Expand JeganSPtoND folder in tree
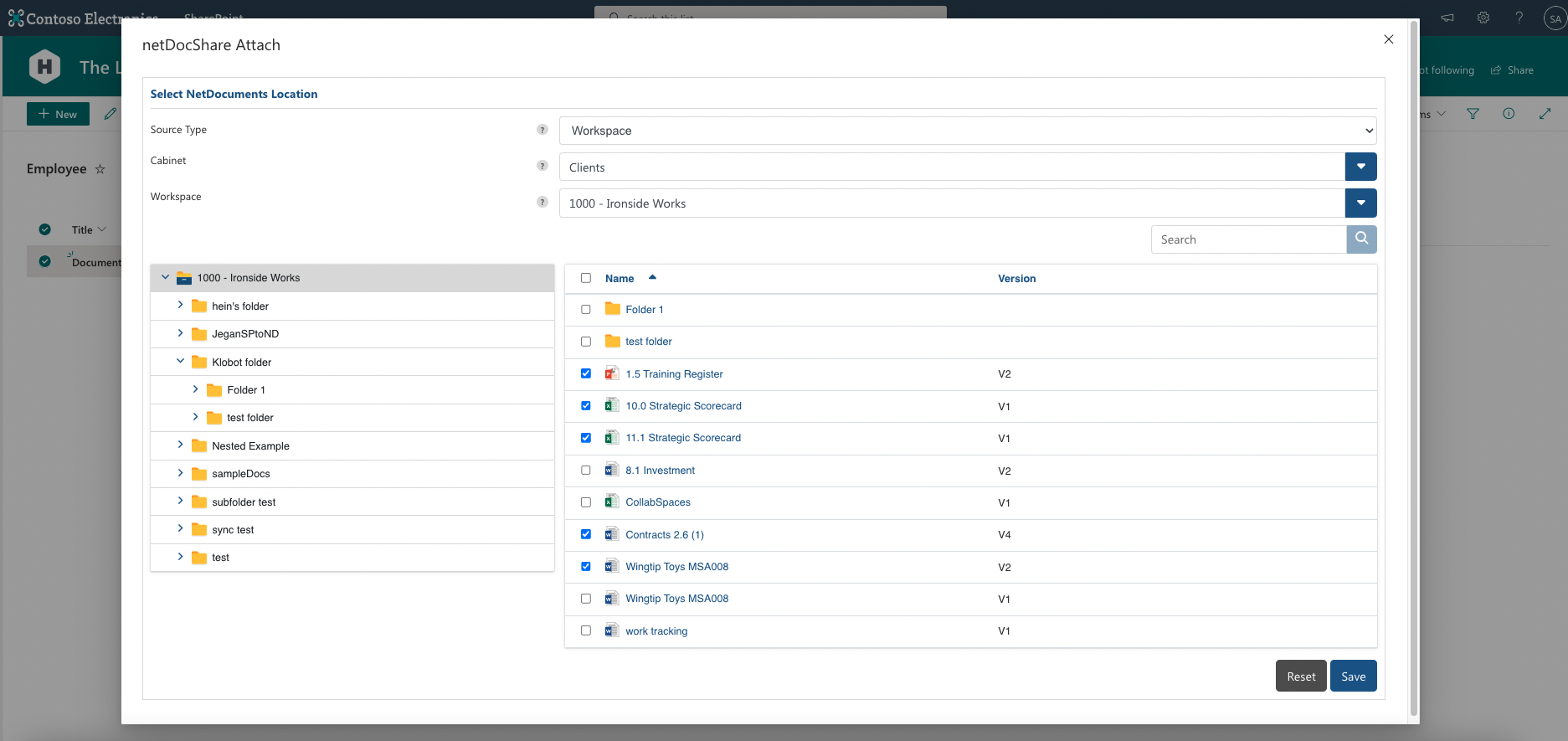Screen dimensions: 1568x741 pos(180,333)
